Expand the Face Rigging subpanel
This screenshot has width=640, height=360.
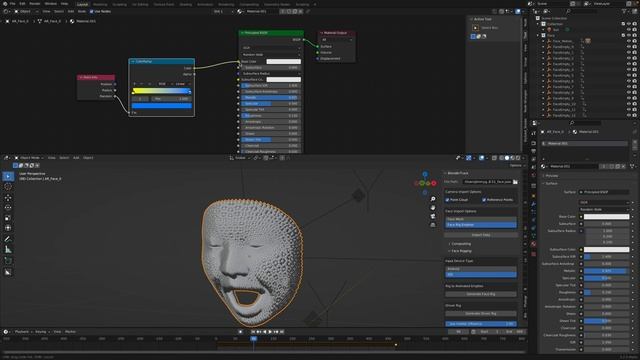(x=460, y=251)
